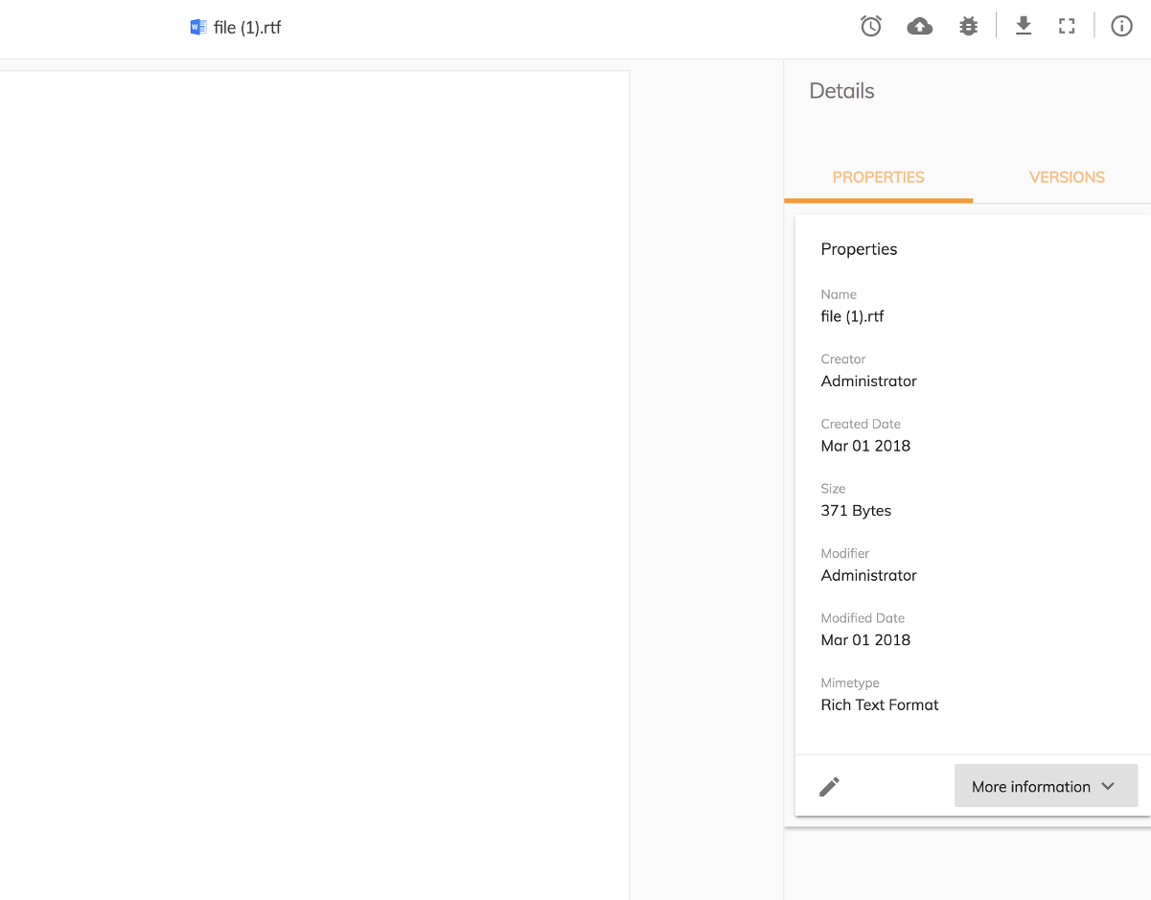The width and height of the screenshot is (1151, 900).
Task: Switch to the Versions tab
Action: click(x=1067, y=177)
